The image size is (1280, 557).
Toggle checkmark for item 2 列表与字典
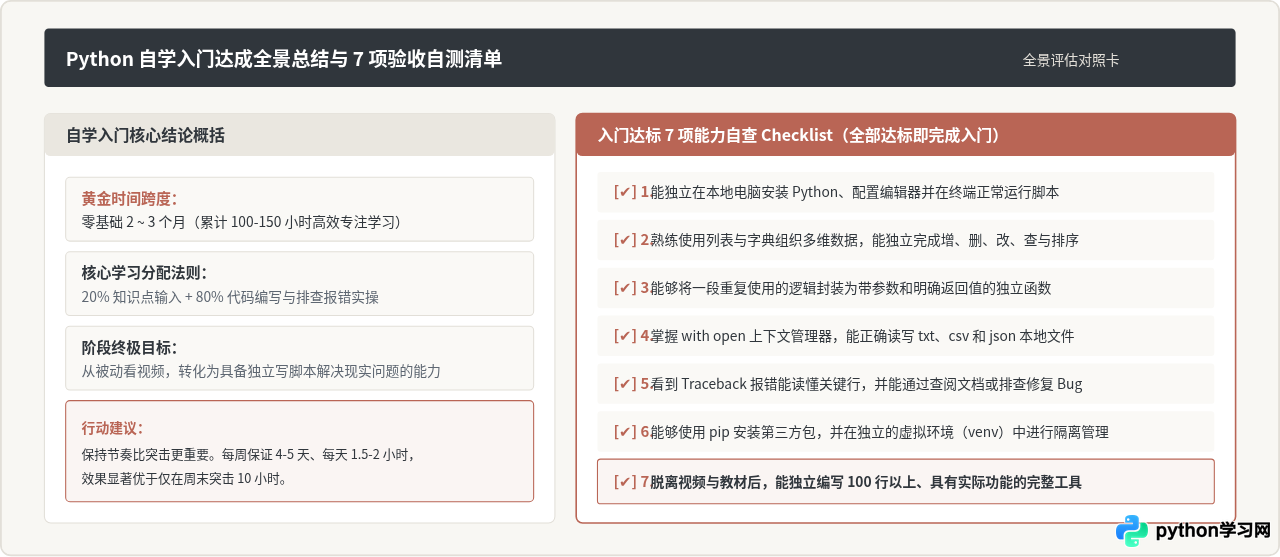[x=625, y=240]
